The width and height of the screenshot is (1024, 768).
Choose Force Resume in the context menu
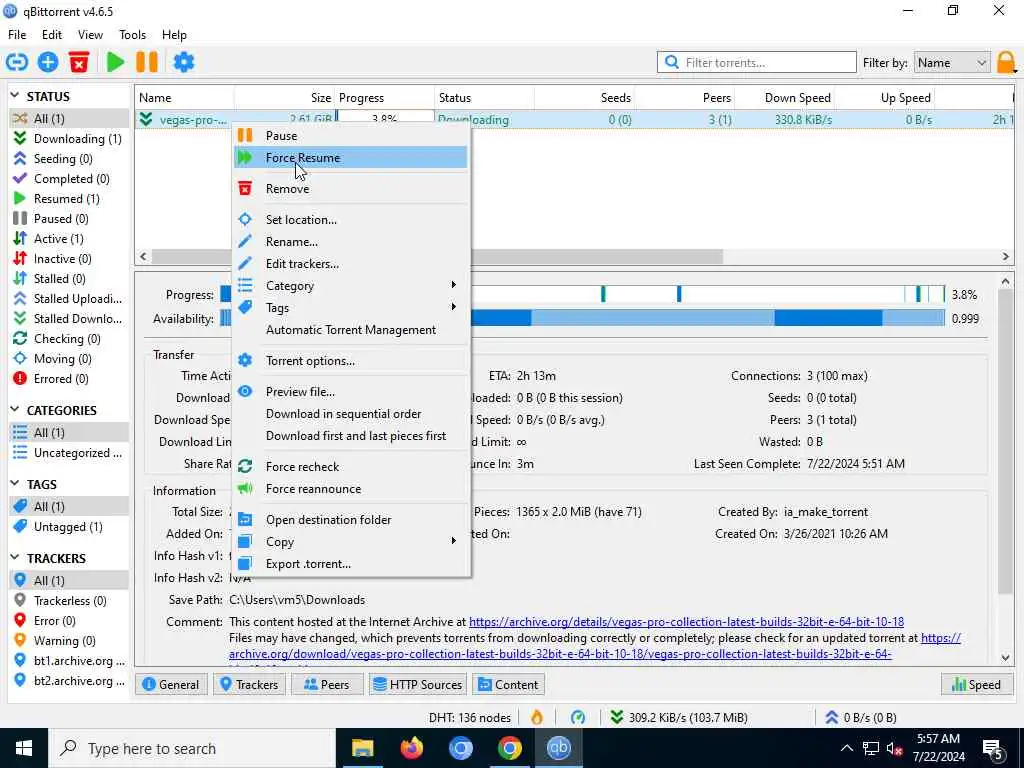(351, 157)
